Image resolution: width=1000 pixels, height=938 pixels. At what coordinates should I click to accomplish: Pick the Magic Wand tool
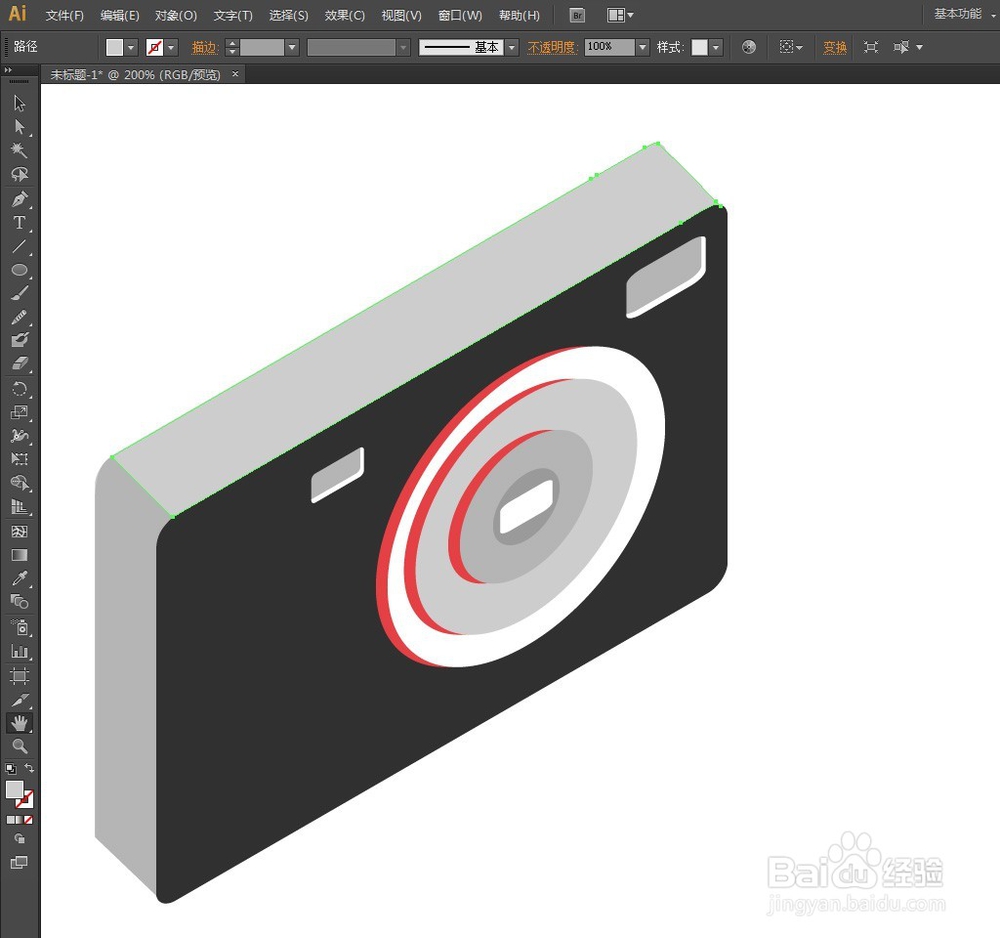pos(19,150)
